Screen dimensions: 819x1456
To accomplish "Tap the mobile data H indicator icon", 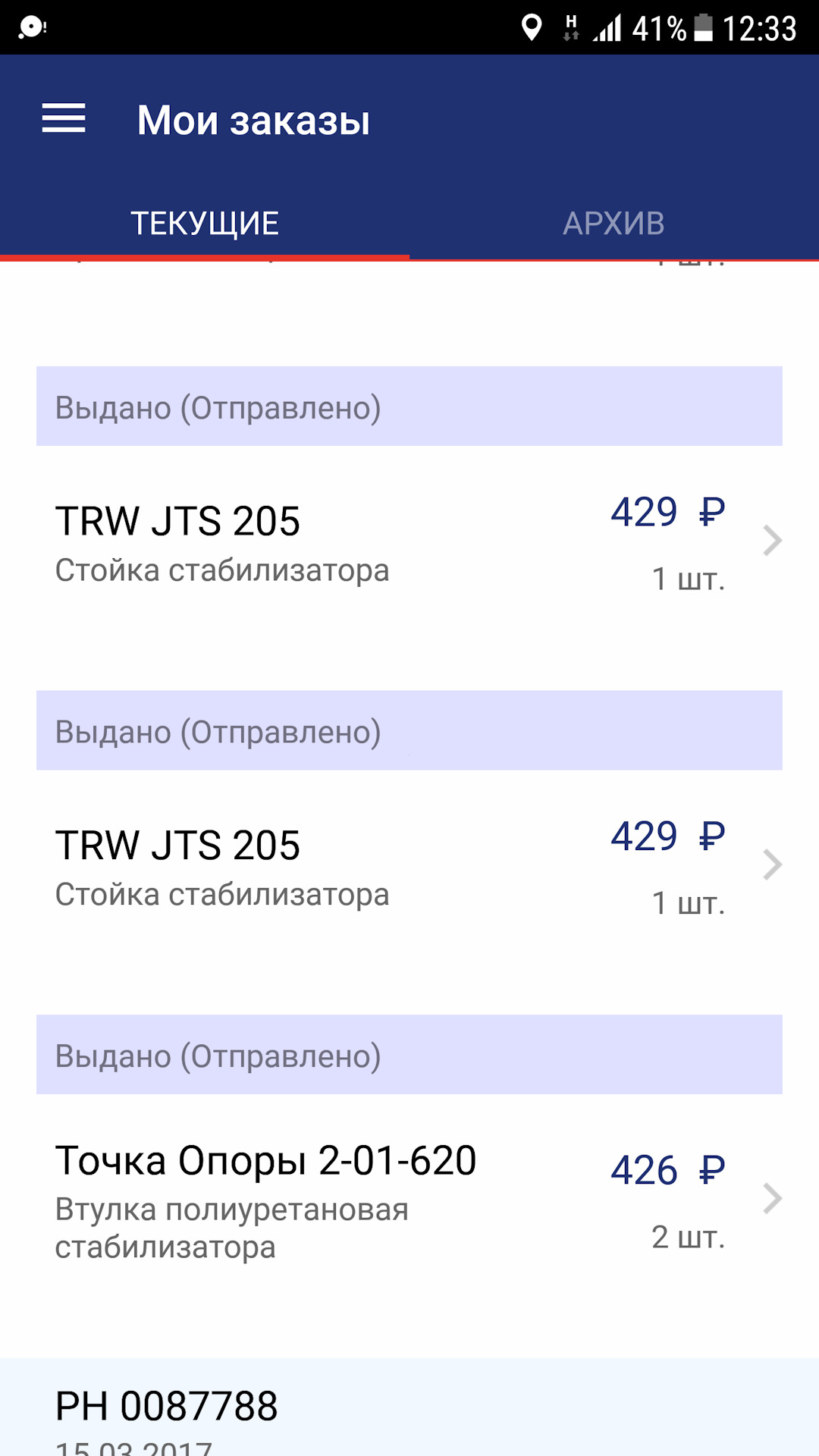I will [571, 28].
